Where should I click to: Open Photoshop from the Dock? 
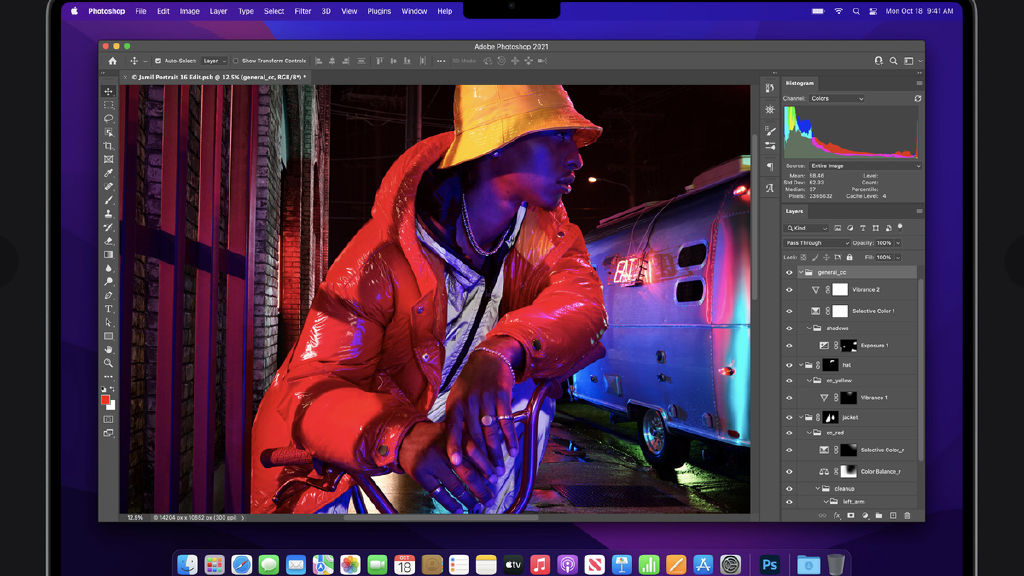[769, 565]
